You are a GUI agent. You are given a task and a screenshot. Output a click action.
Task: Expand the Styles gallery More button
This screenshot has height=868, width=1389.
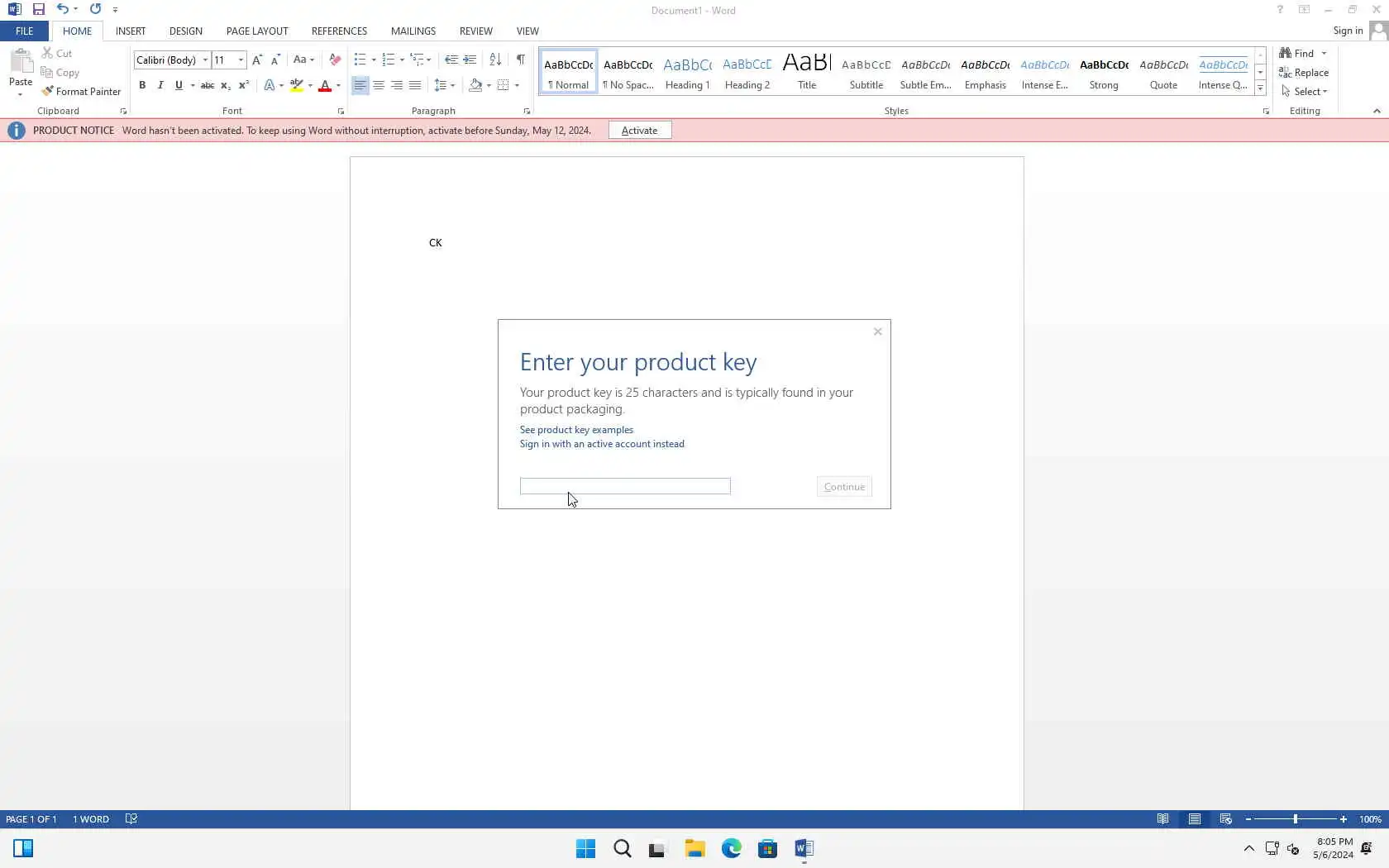(1260, 88)
